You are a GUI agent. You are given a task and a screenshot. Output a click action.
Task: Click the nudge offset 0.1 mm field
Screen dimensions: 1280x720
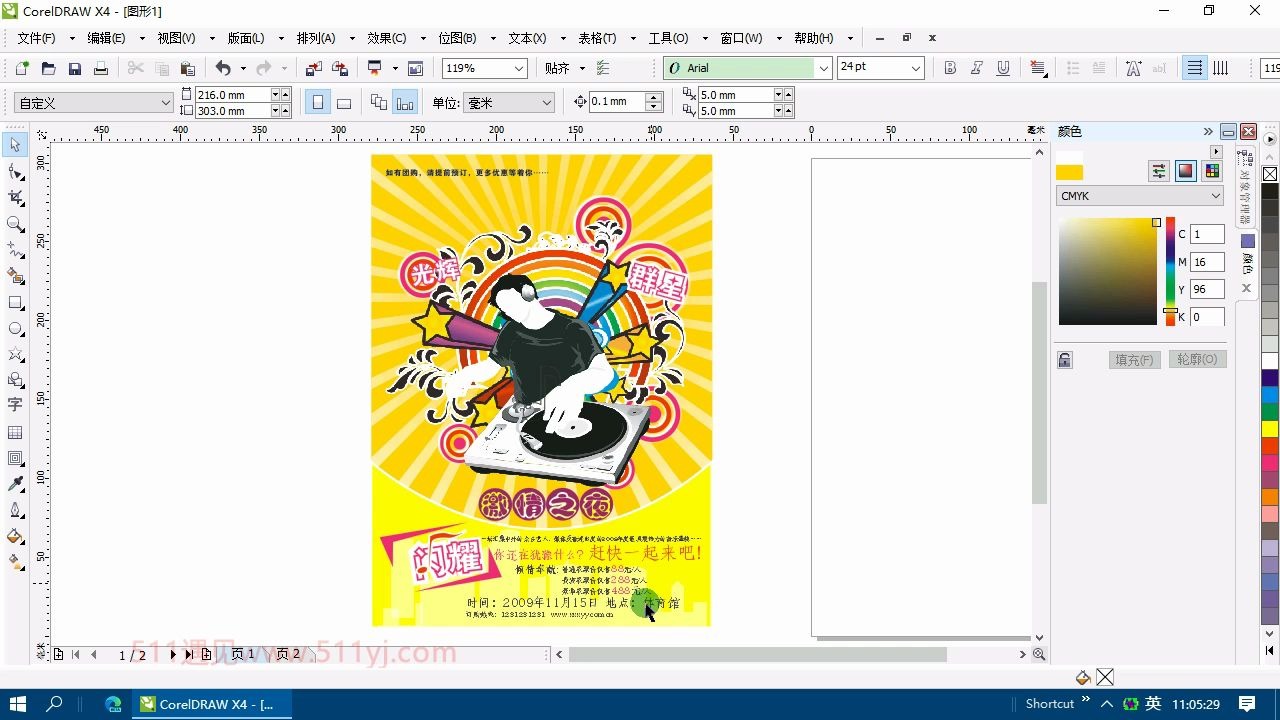[x=617, y=102]
